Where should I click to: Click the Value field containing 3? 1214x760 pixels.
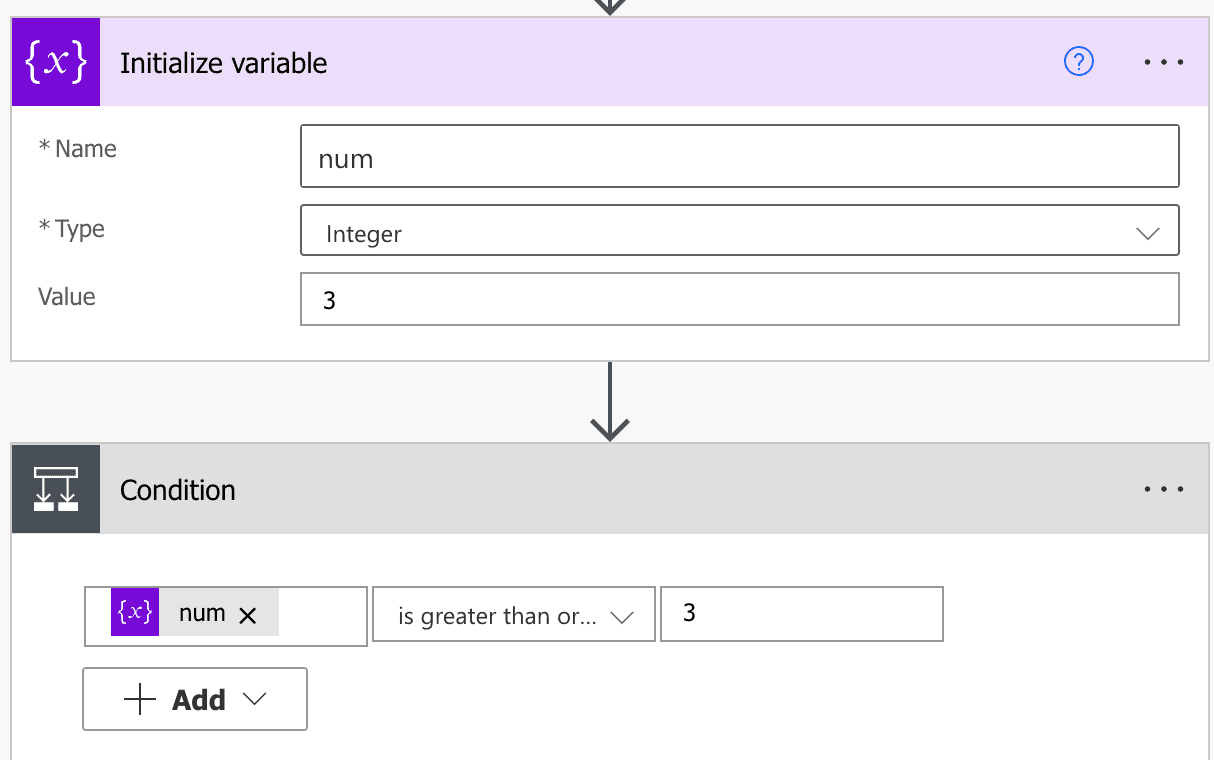[740, 299]
